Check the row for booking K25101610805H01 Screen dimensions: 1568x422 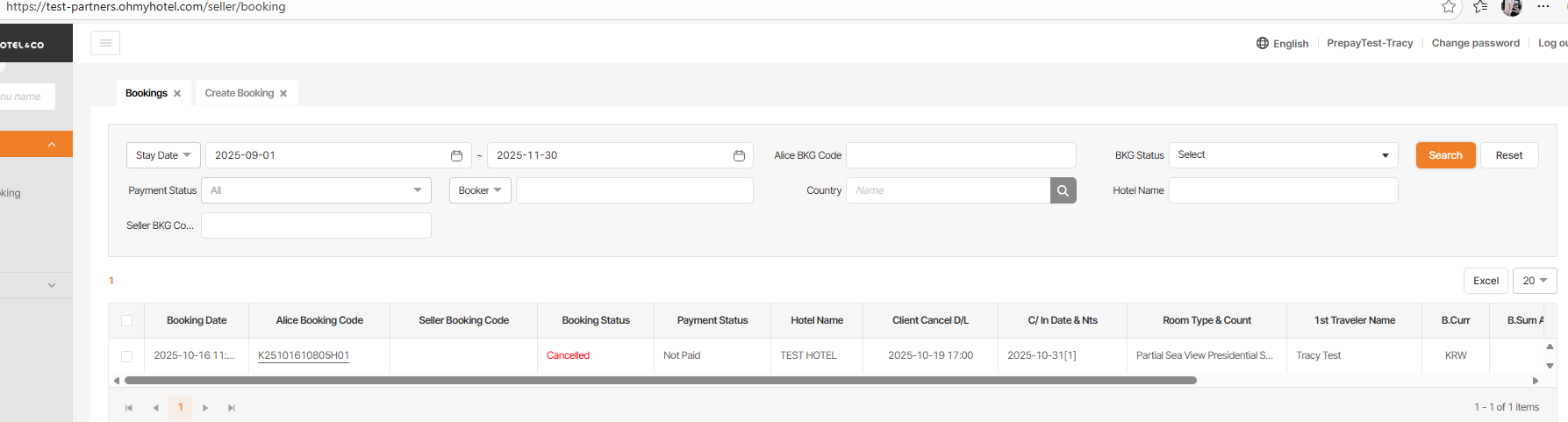pos(126,356)
